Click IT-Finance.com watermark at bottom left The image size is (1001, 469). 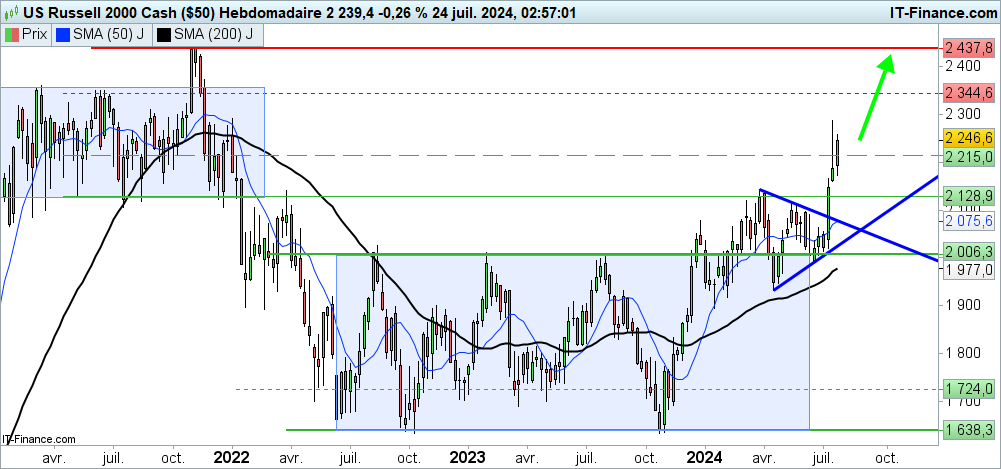40,438
